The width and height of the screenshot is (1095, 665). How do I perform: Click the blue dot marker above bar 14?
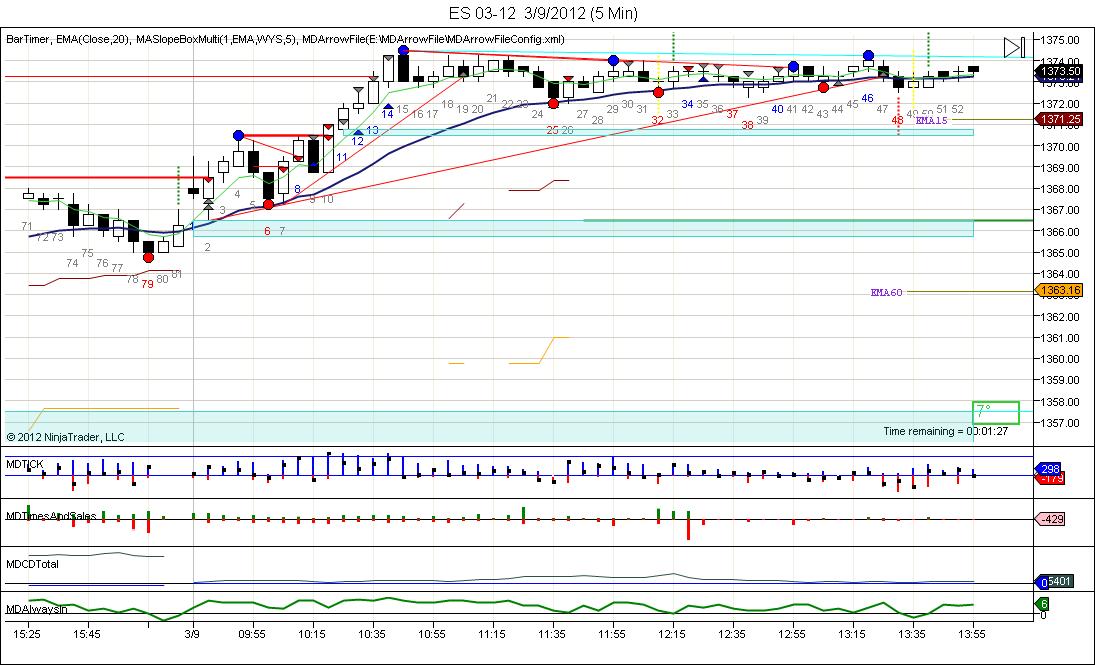pyautogui.click(x=403, y=50)
